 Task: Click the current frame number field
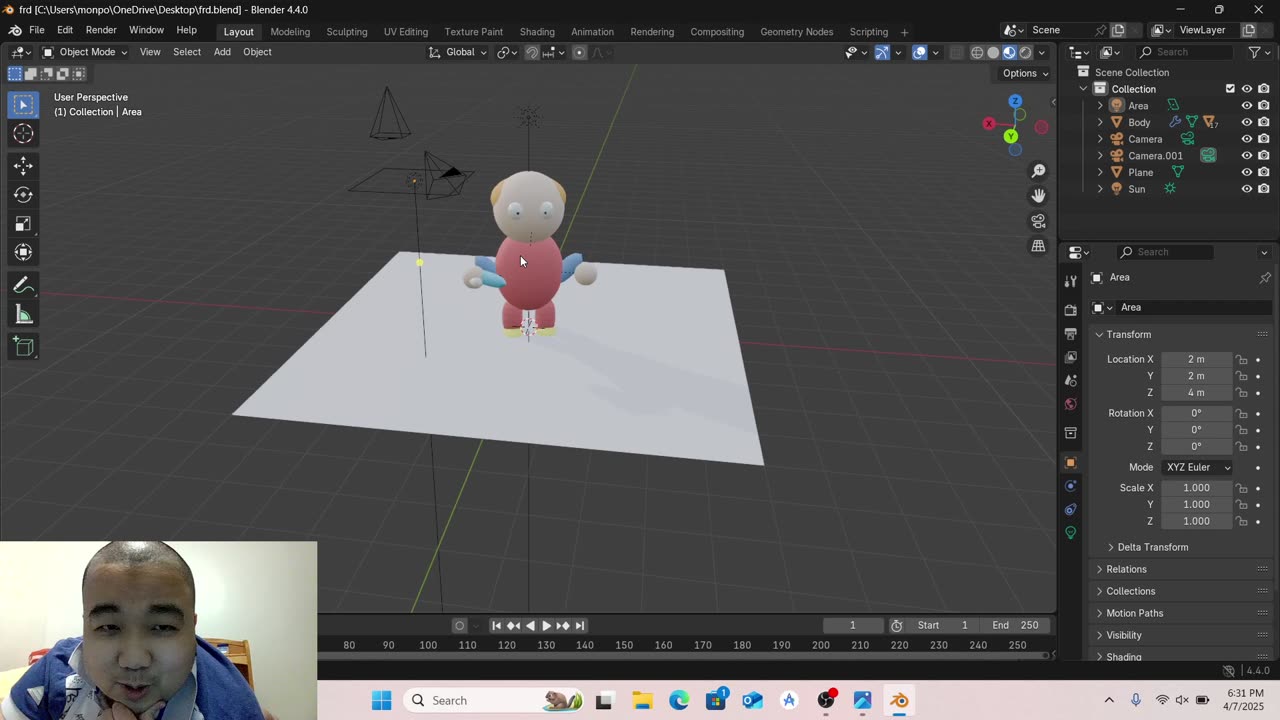tap(853, 626)
